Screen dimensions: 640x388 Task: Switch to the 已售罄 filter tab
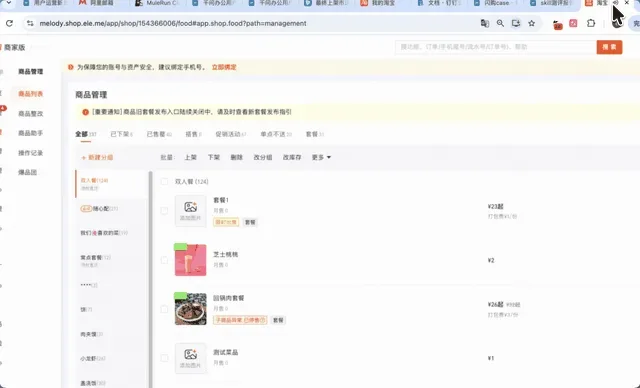tap(159, 134)
